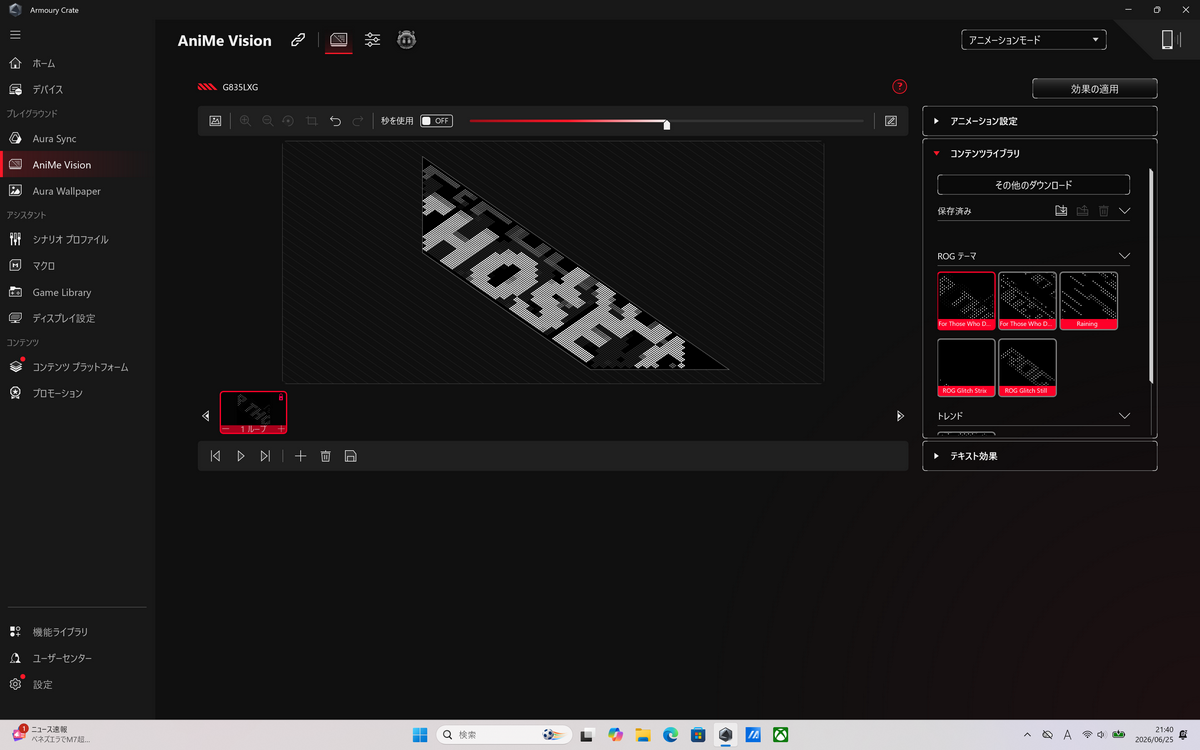Collapse the ROG テーマ section chevron
Viewport: 1200px width, 750px height.
point(1124,256)
